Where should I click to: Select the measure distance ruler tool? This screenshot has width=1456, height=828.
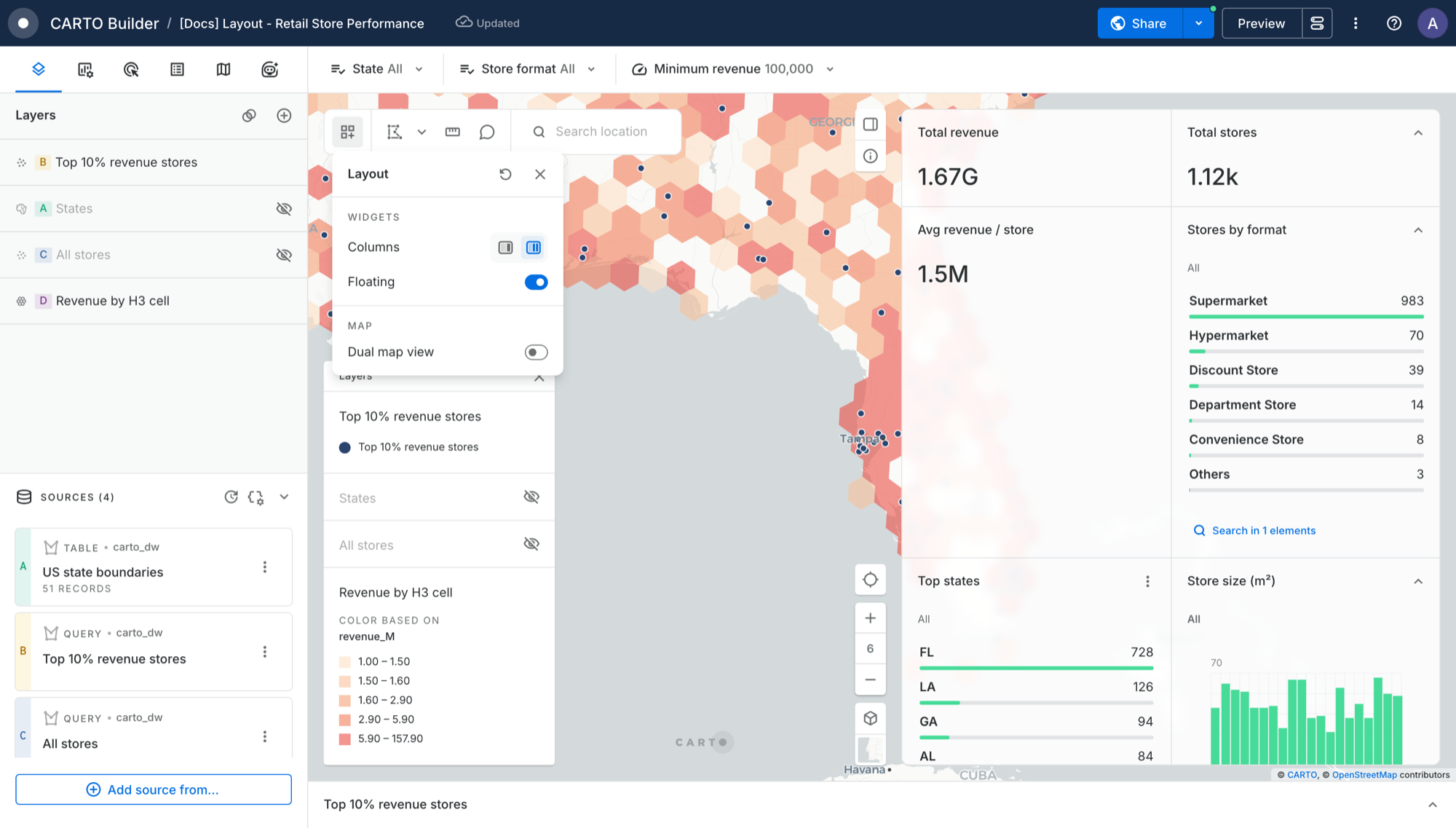[453, 132]
